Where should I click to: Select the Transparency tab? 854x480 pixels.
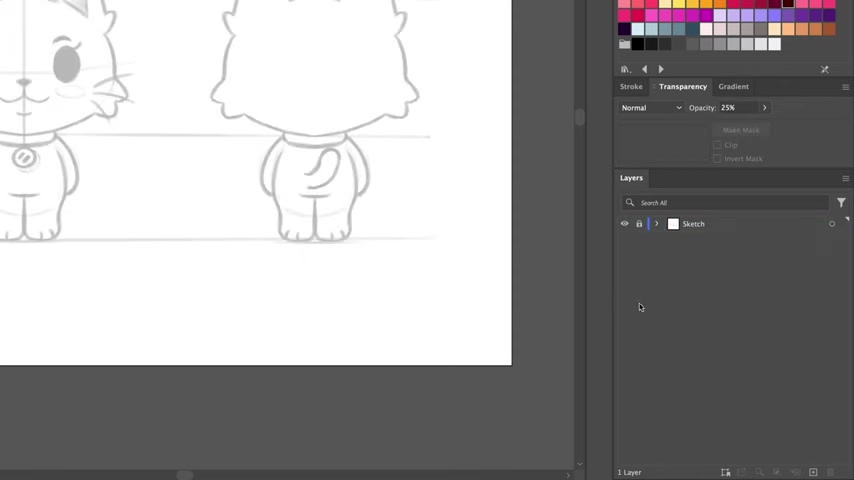tap(683, 87)
